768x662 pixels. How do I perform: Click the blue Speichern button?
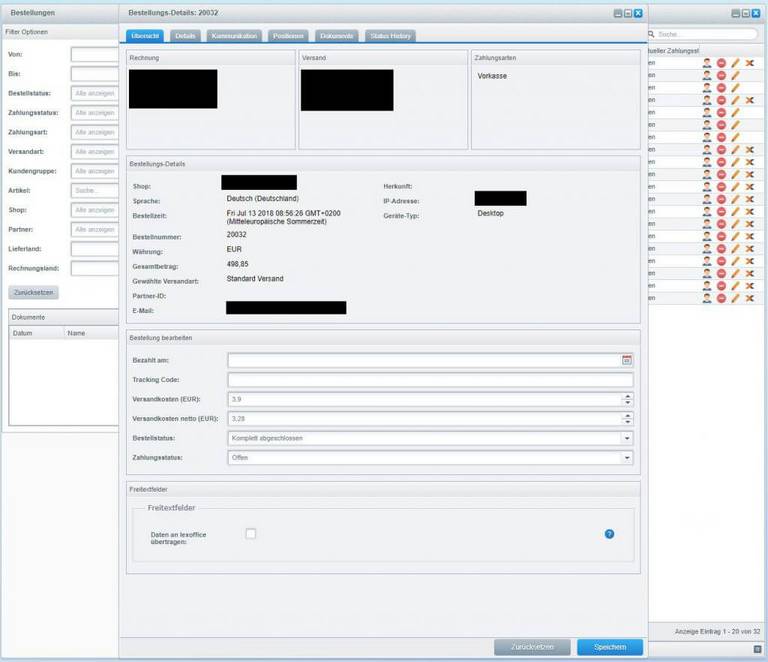(x=609, y=647)
